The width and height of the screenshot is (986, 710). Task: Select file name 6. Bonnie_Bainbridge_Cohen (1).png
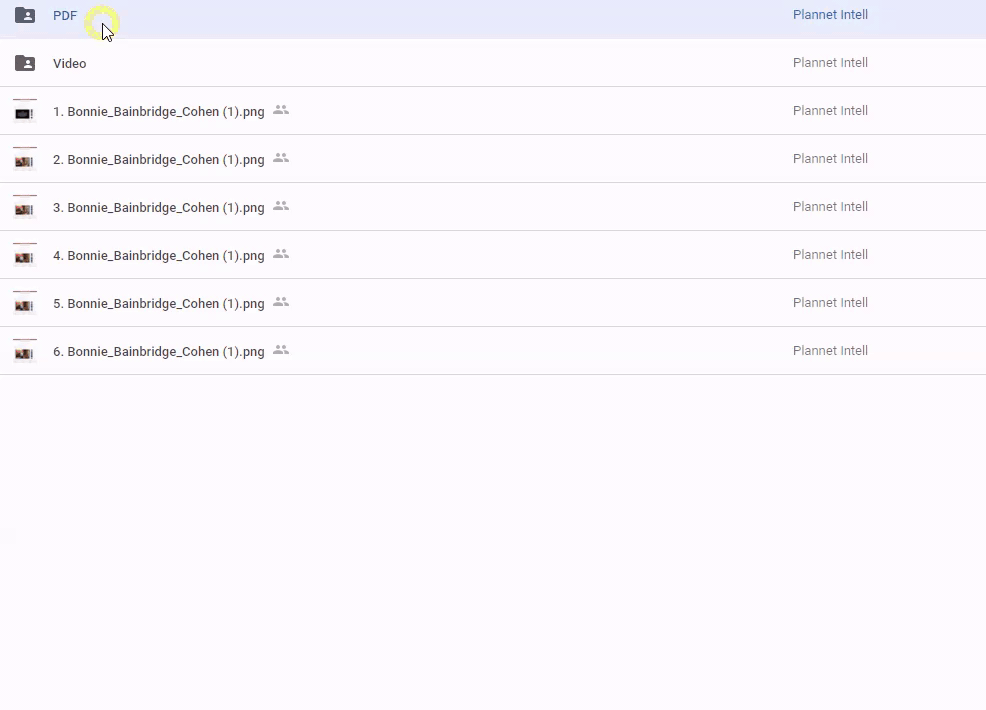coord(158,352)
